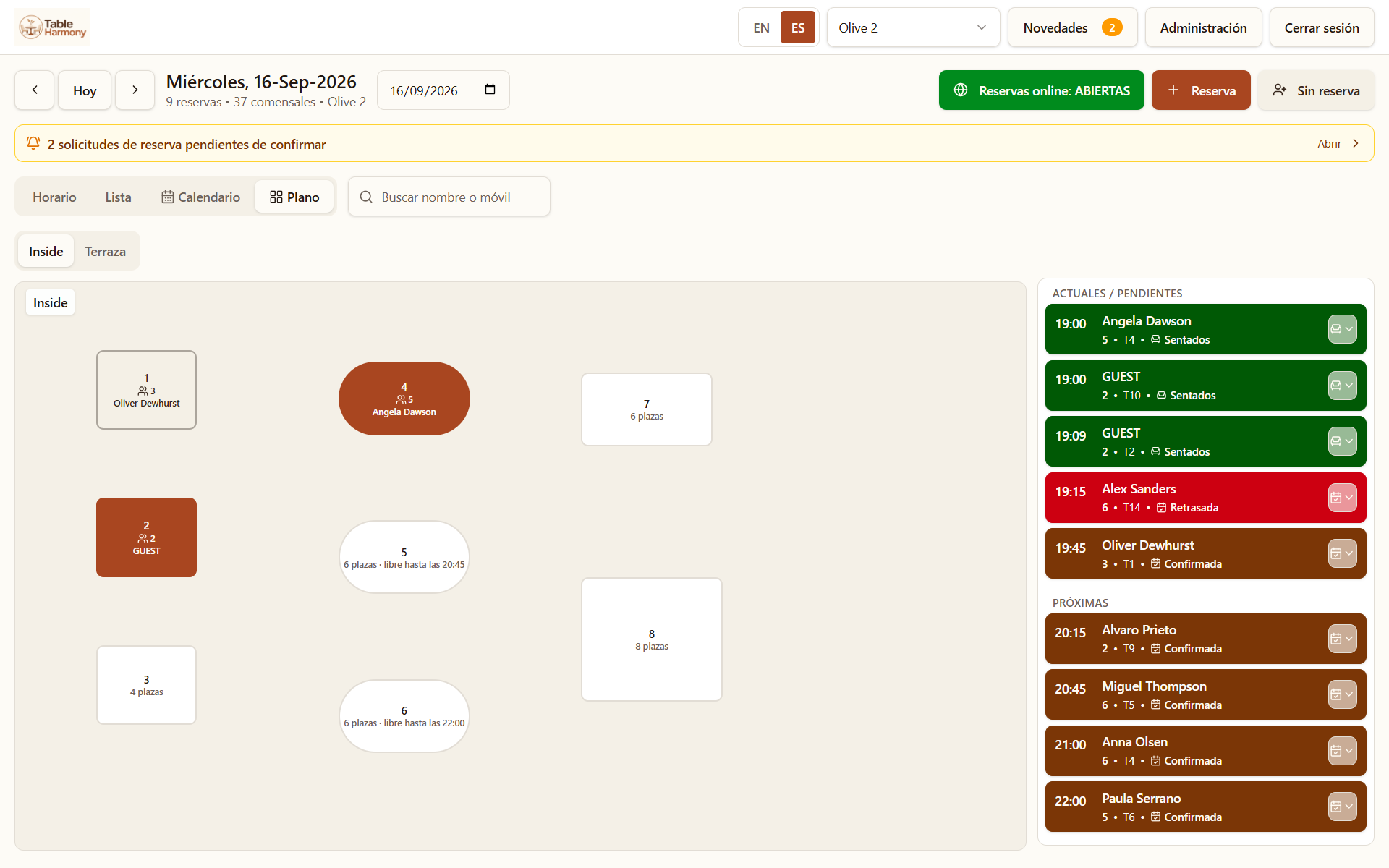The image size is (1389, 868).
Task: Switch language to EN
Action: point(761,27)
